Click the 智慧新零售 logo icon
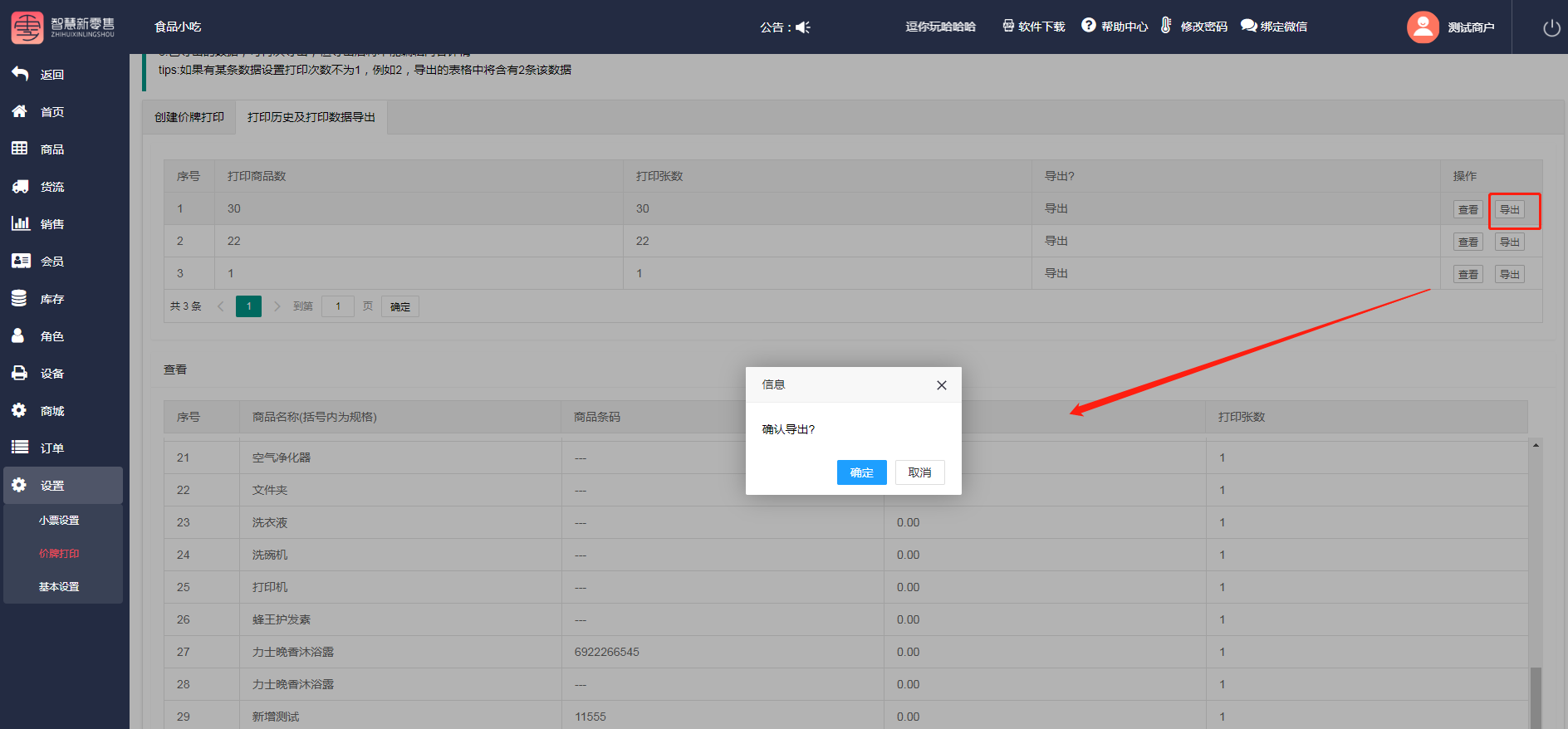The image size is (1568, 729). click(27, 27)
